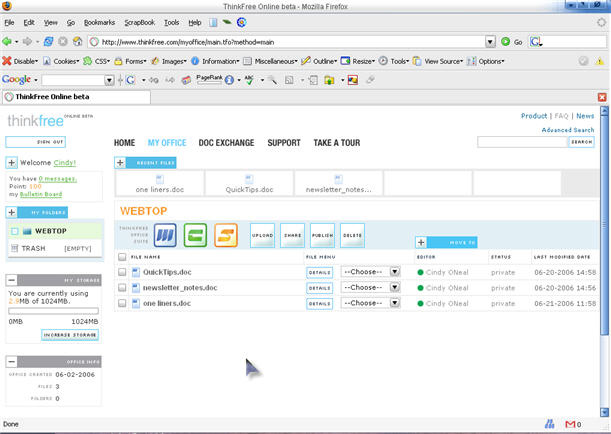
Task: Click the Product link
Action: click(x=534, y=116)
